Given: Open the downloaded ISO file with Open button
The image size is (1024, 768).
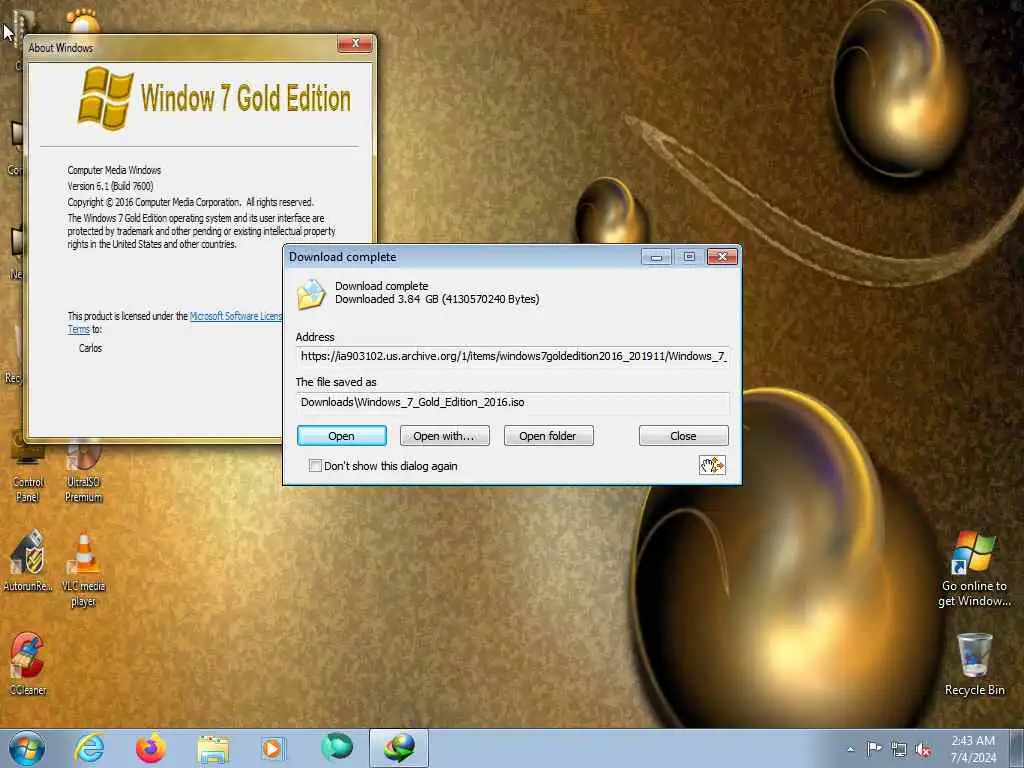Looking at the screenshot, I should pyautogui.click(x=342, y=436).
